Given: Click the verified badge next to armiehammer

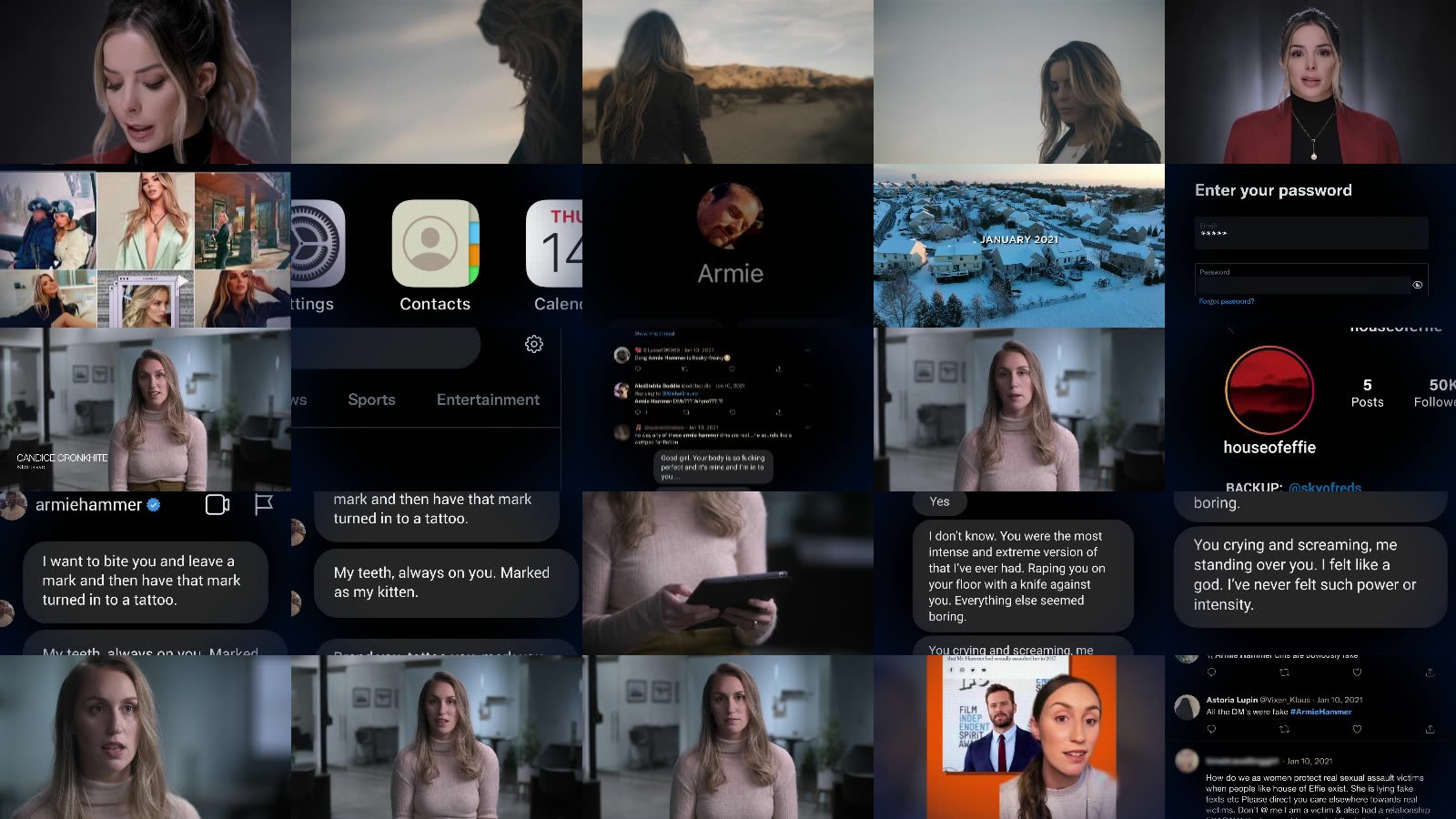Looking at the screenshot, I should click(154, 504).
